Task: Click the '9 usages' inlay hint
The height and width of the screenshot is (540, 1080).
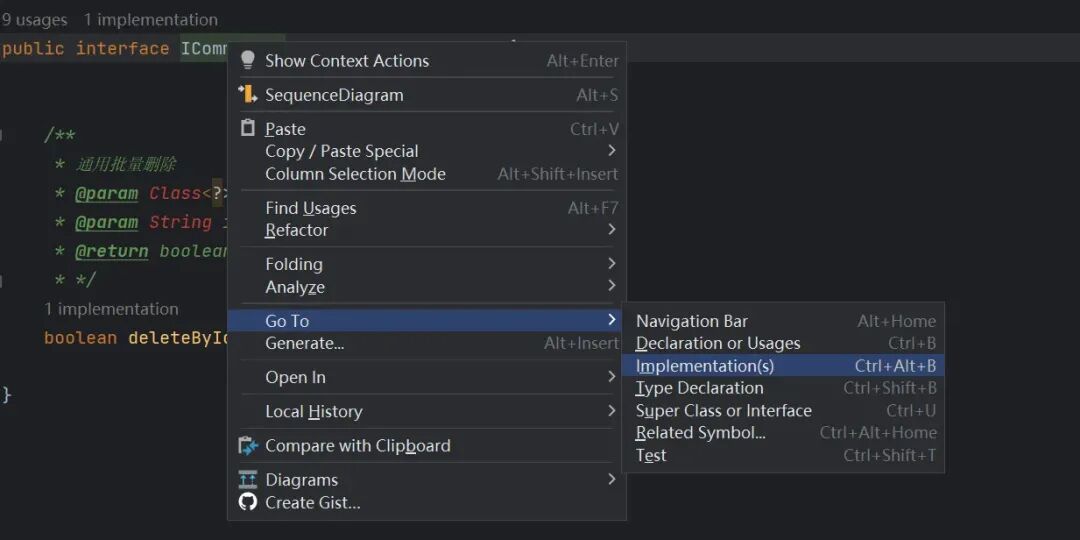Action: coord(35,20)
